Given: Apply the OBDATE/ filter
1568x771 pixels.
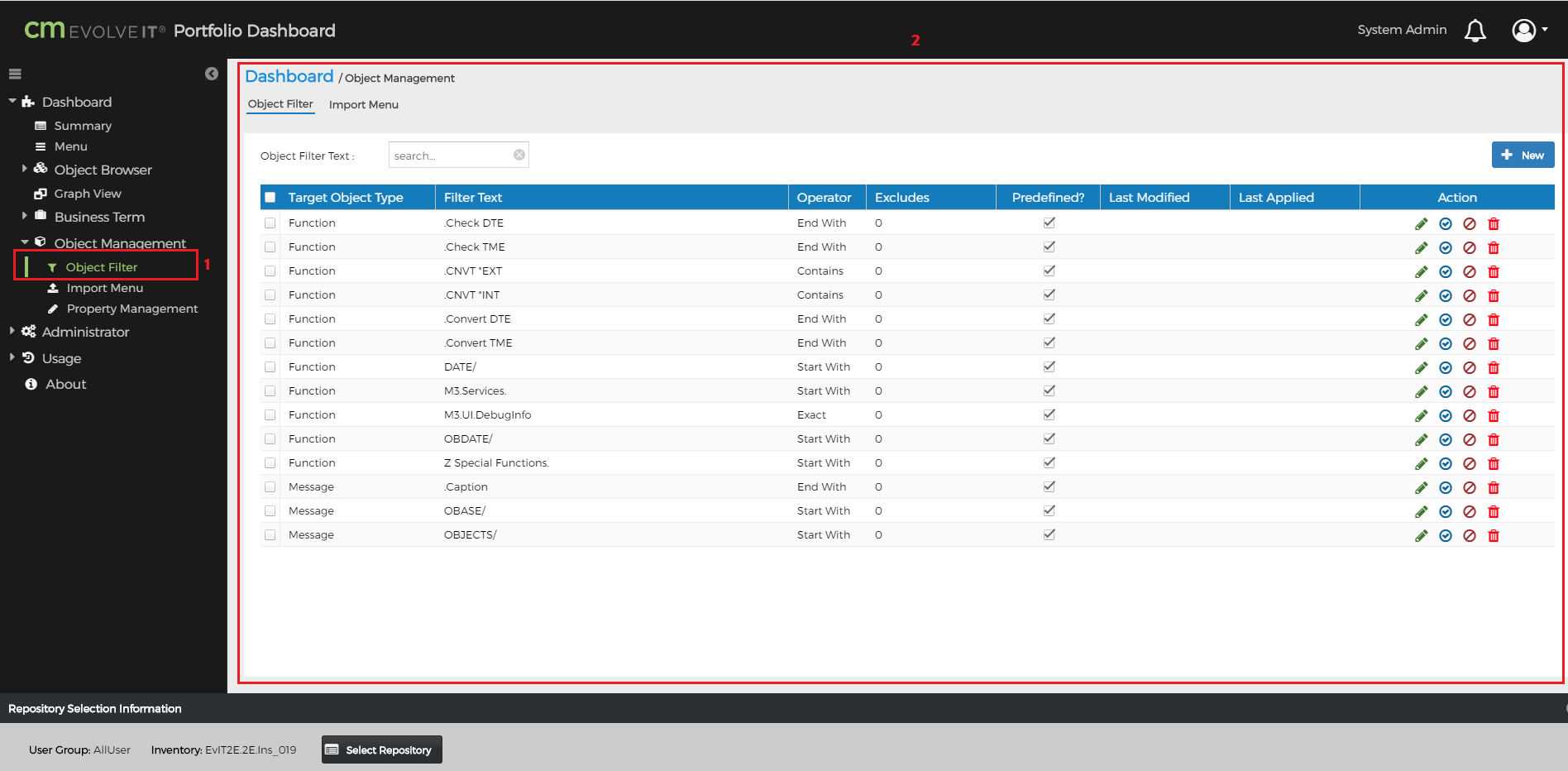Looking at the screenshot, I should pyautogui.click(x=1446, y=439).
